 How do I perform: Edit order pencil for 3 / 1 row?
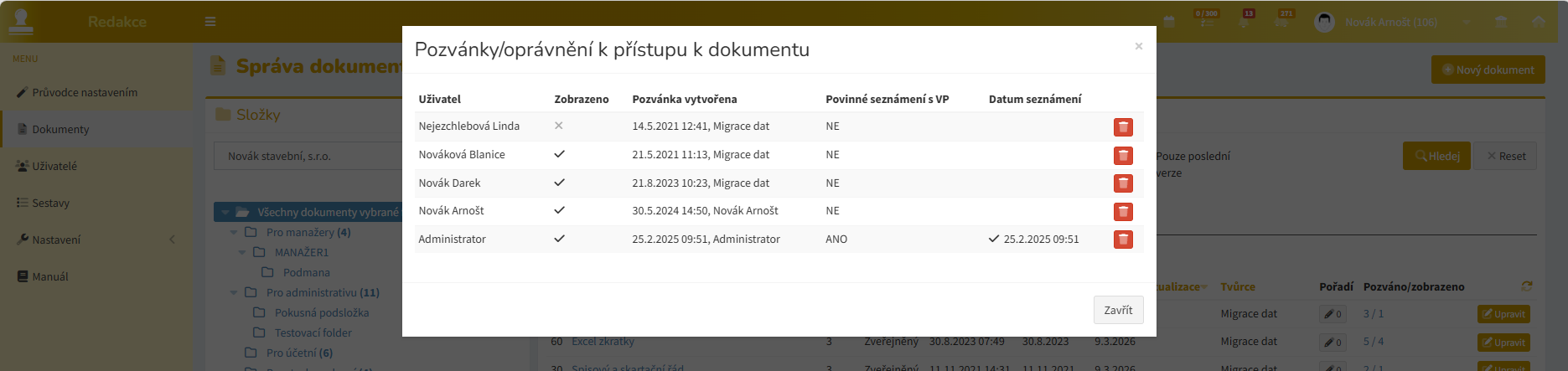click(1333, 314)
